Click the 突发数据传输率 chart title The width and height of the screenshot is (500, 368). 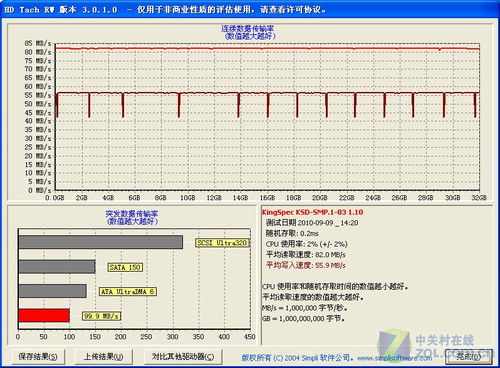tap(132, 214)
